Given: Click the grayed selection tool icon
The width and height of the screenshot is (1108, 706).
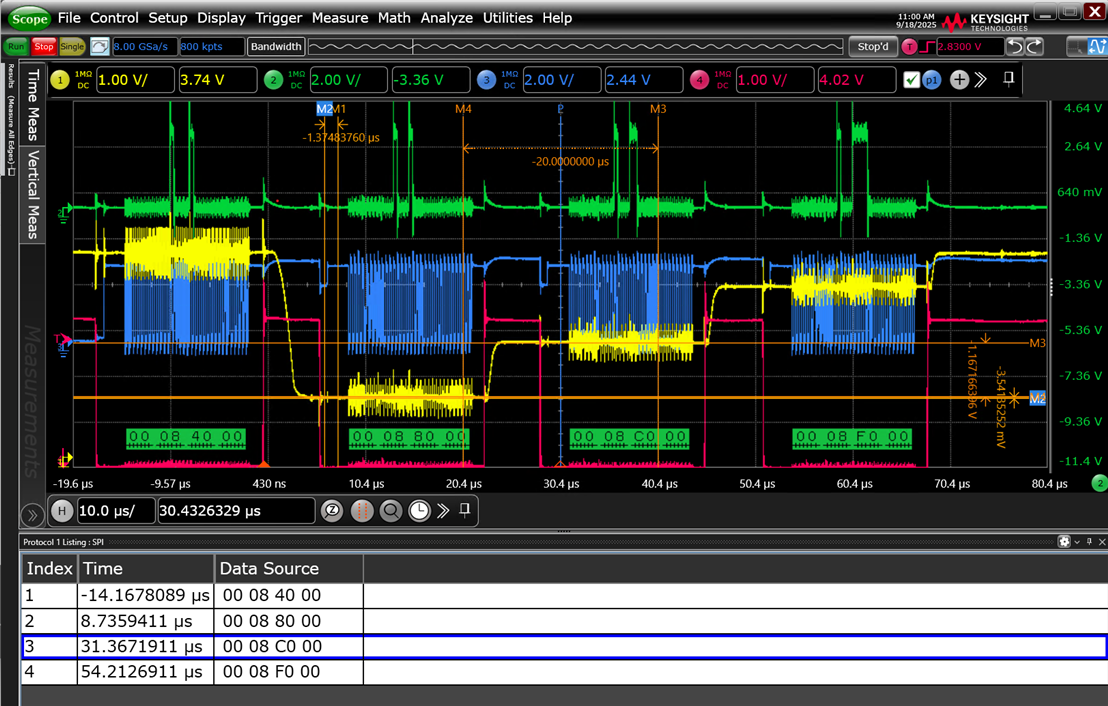Looking at the screenshot, I should coord(1076,47).
